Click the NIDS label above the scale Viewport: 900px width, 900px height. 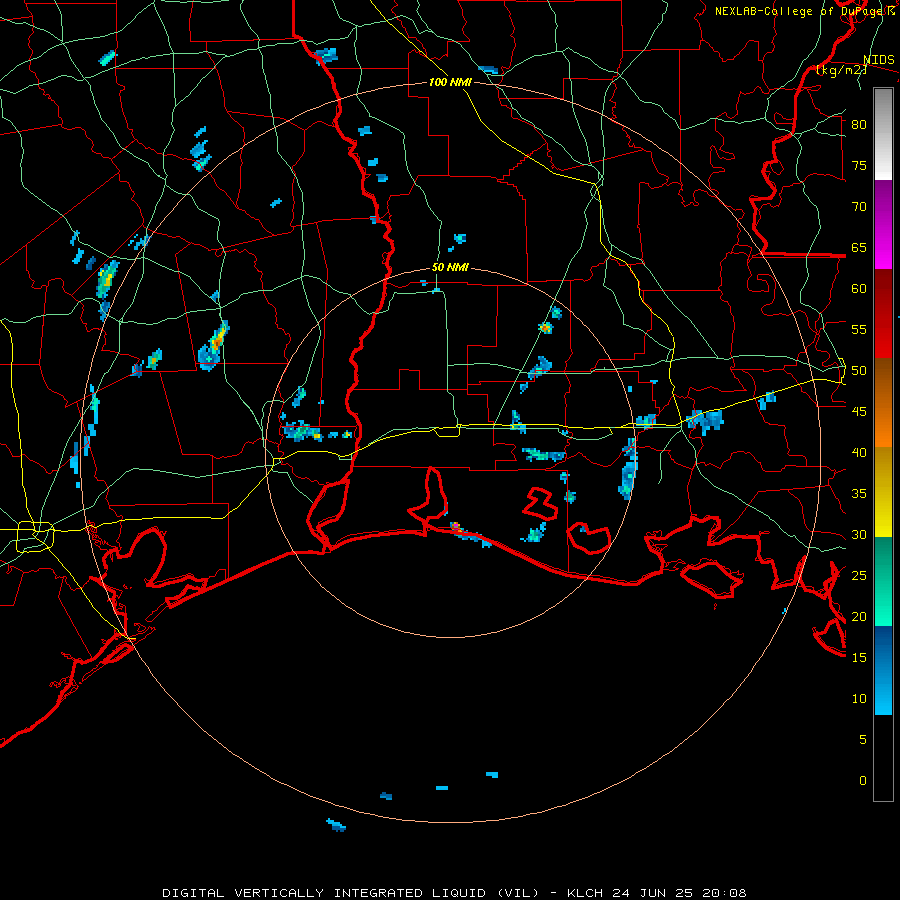click(x=879, y=60)
